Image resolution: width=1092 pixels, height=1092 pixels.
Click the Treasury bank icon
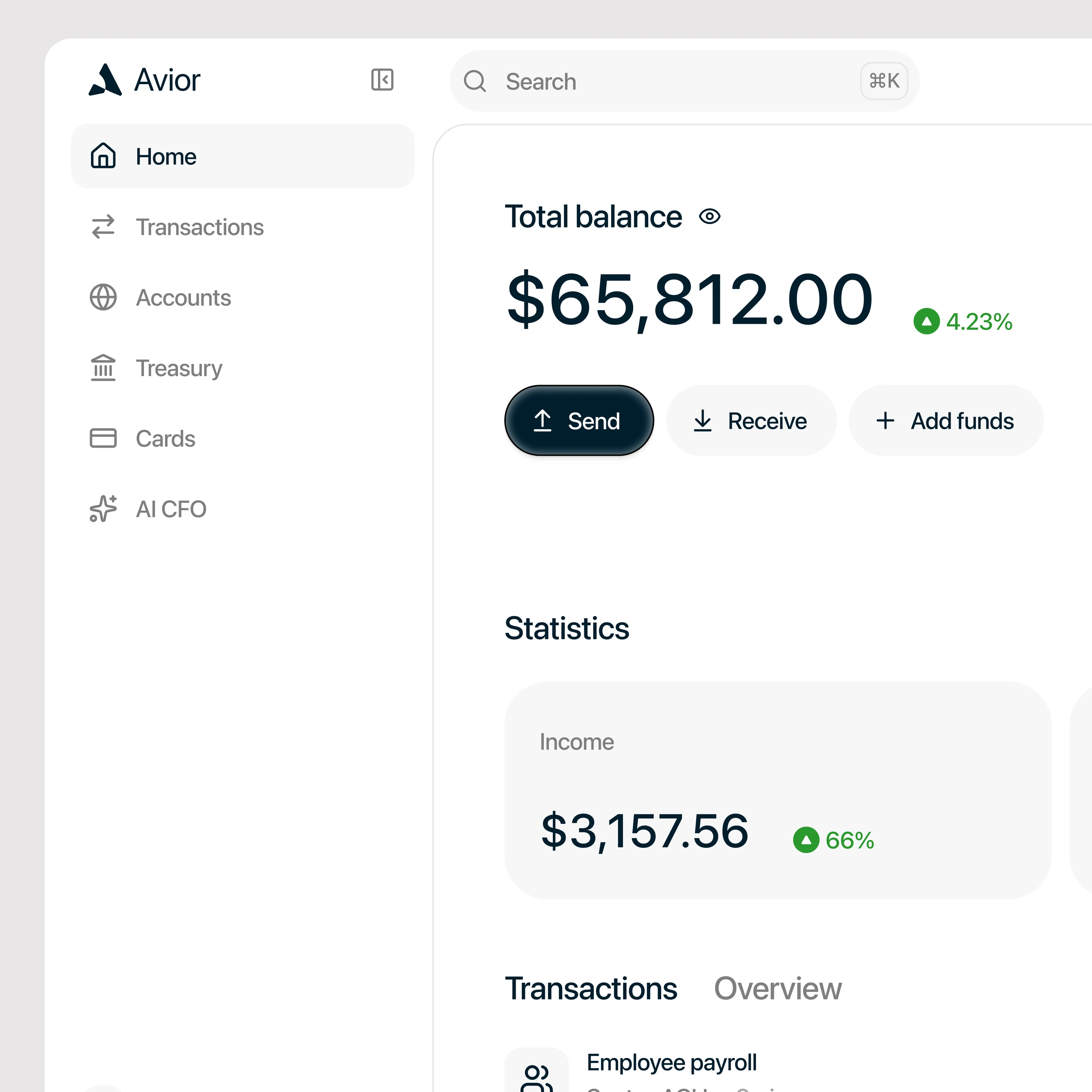(x=103, y=368)
